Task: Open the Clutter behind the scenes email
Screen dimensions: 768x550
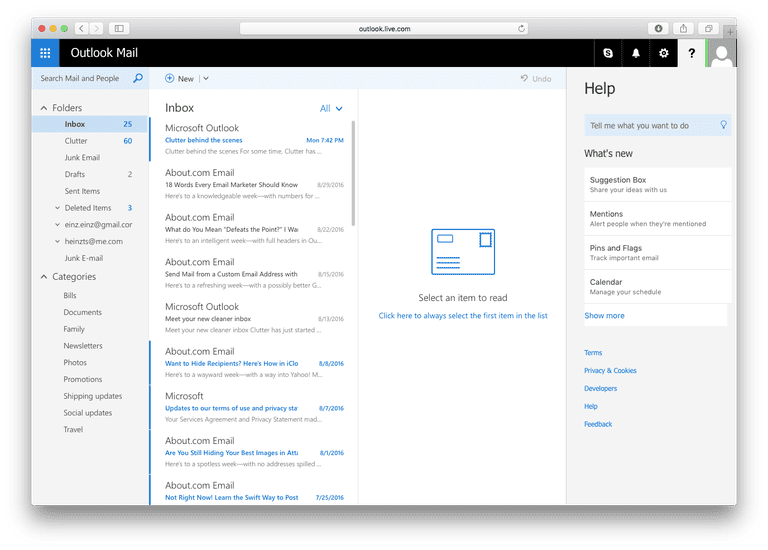Action: pyautogui.click(x=253, y=139)
